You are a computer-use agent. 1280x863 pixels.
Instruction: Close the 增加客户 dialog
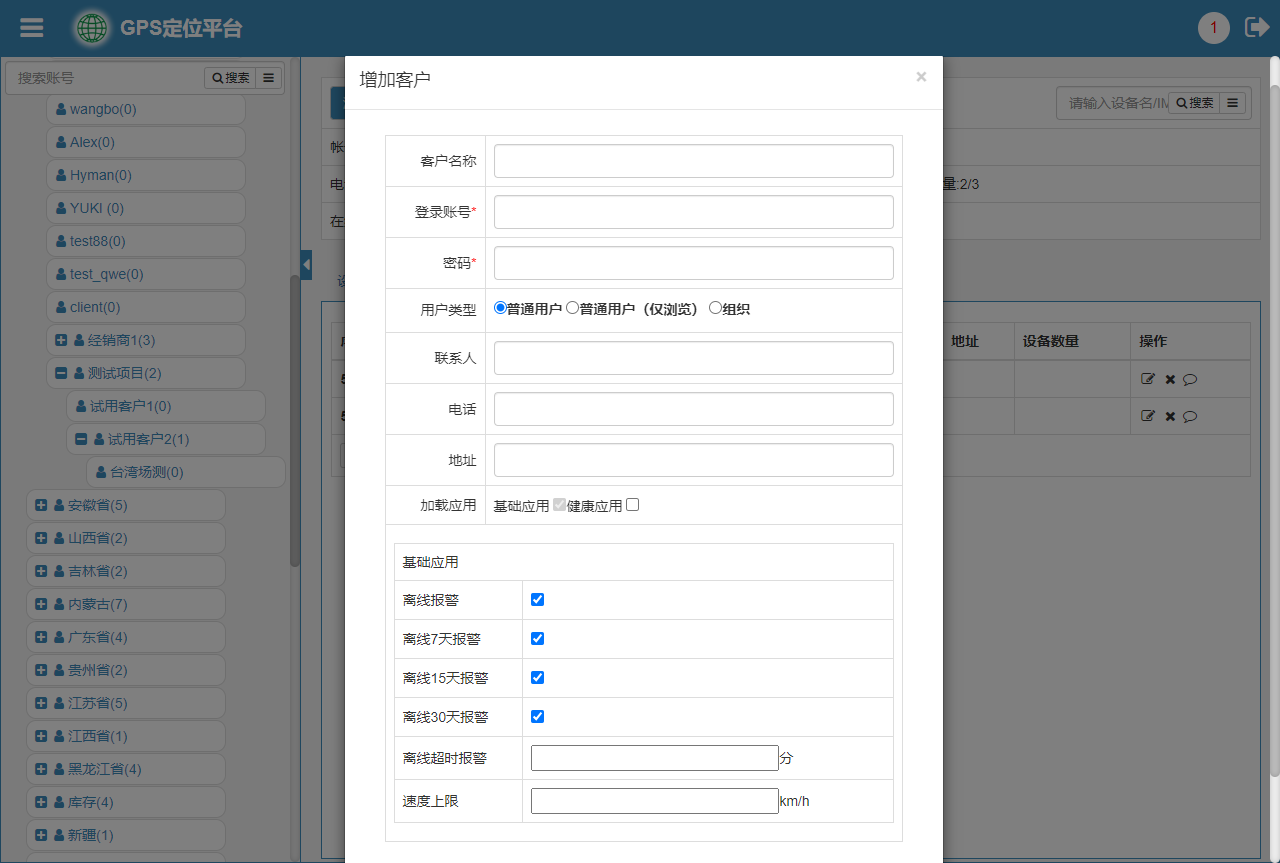tap(921, 77)
